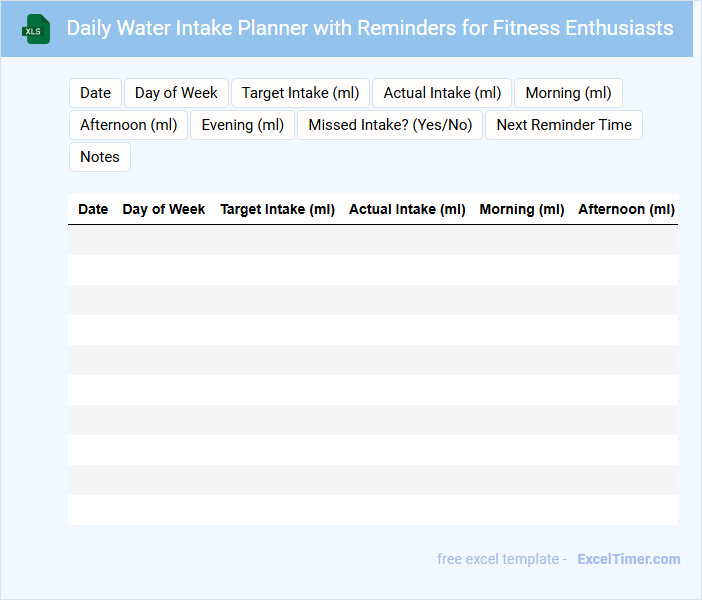Click the first empty table row
This screenshot has width=702, height=600.
372,240
